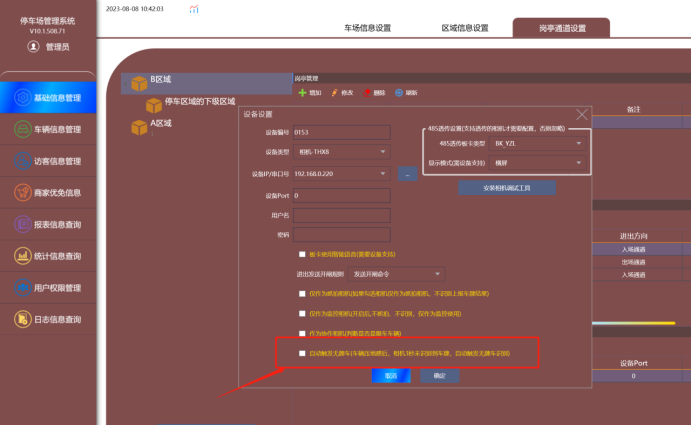The width and height of the screenshot is (692, 426).
Task: Toggle the 板卡使用智能语音 checkbox
Action: point(302,254)
